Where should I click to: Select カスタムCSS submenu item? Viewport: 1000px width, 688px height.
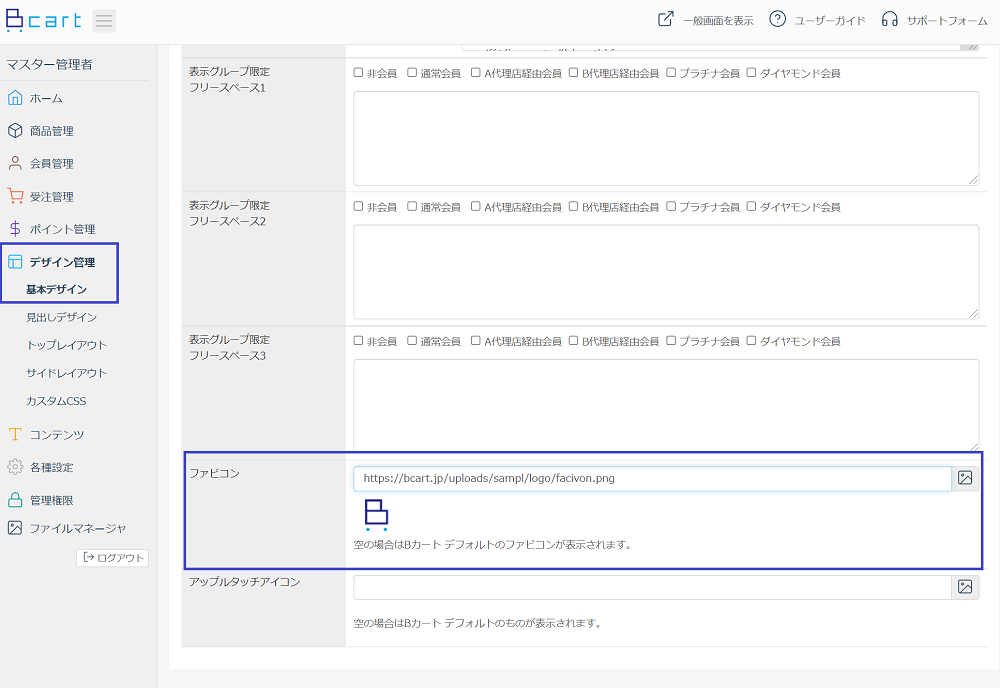tap(56, 402)
